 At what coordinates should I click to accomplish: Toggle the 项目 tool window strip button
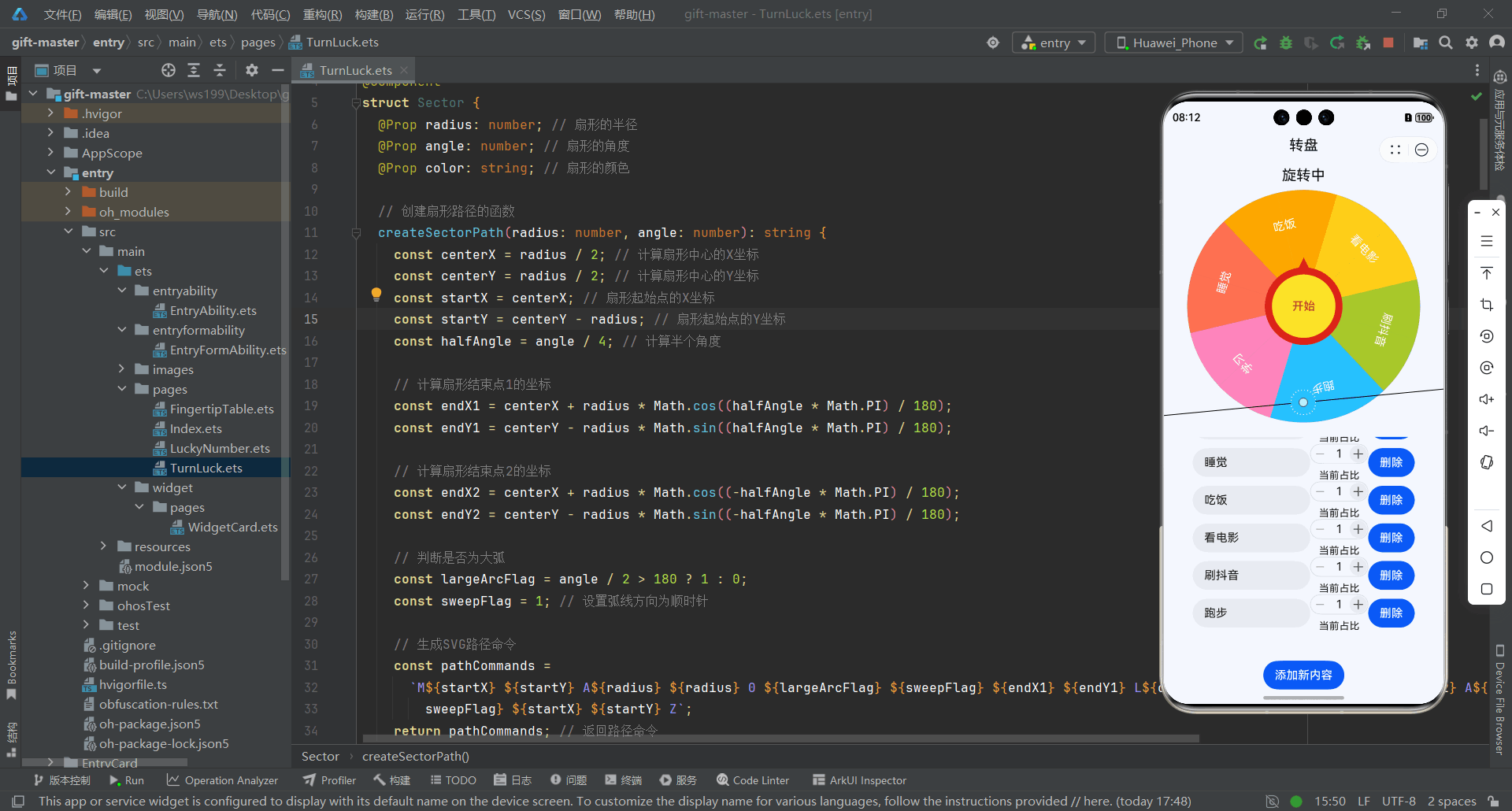point(11,85)
